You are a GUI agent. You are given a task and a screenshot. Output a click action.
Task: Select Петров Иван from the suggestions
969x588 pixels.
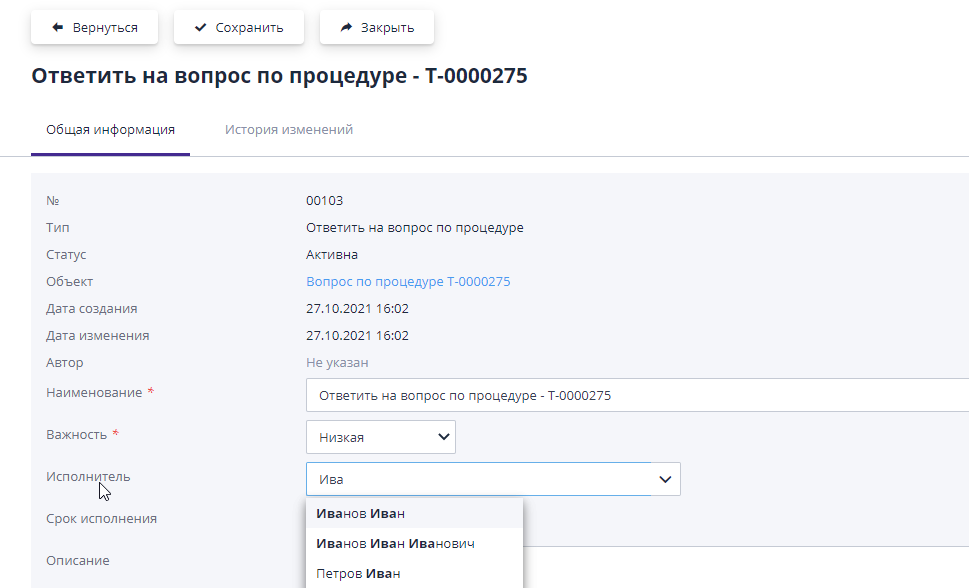[x=360, y=572]
